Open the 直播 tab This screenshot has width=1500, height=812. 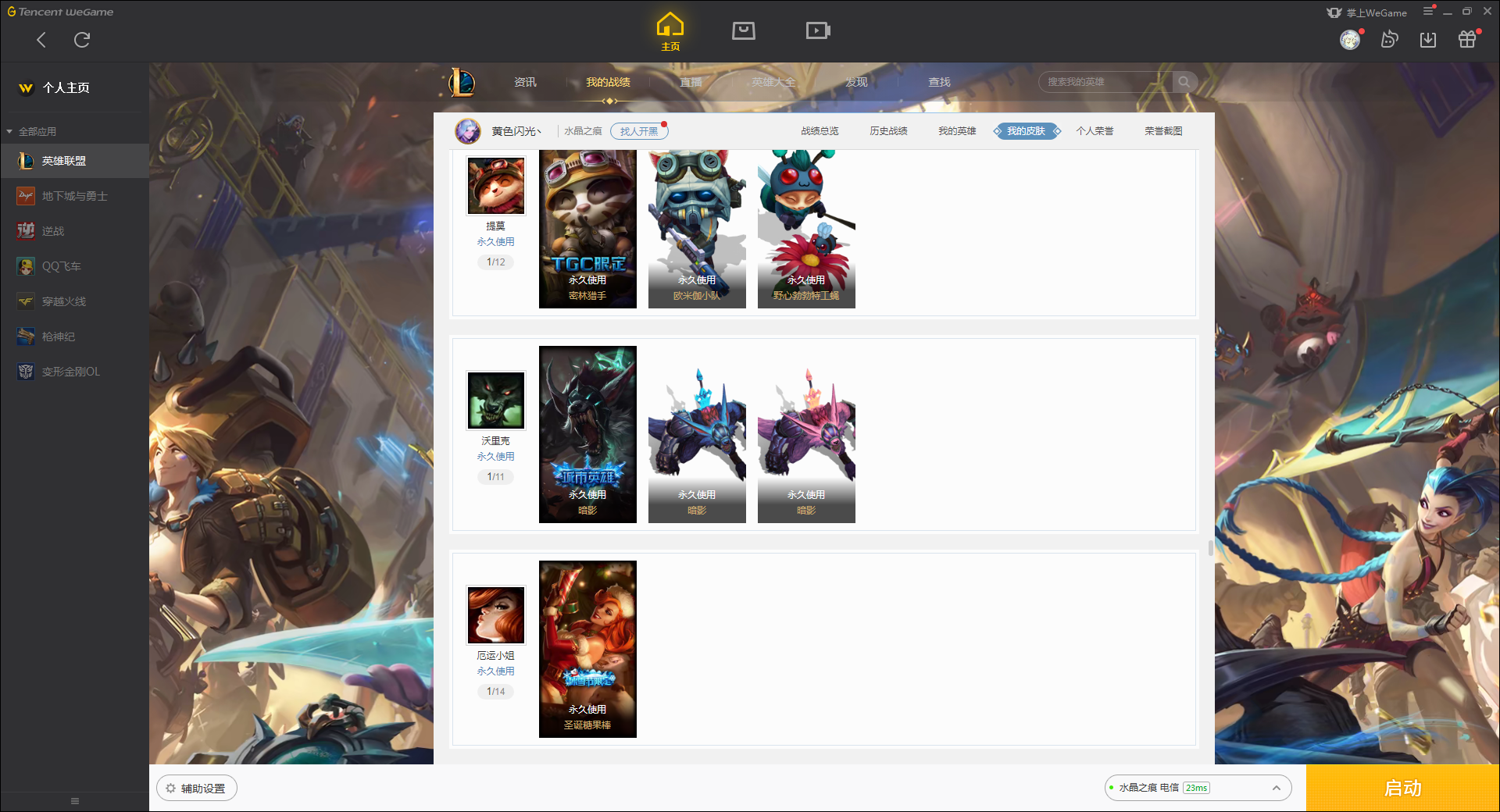tap(691, 82)
